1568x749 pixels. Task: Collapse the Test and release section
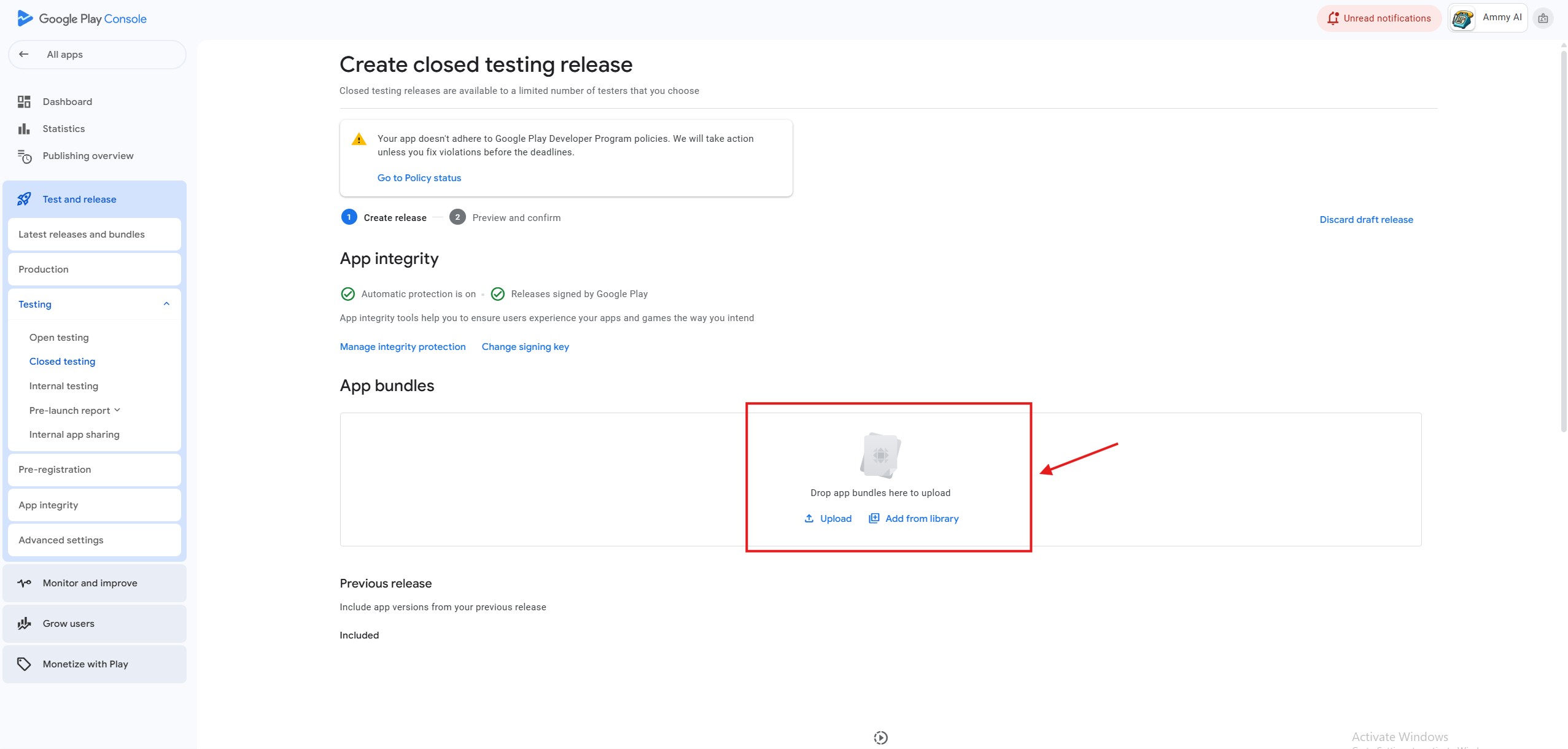tap(79, 200)
